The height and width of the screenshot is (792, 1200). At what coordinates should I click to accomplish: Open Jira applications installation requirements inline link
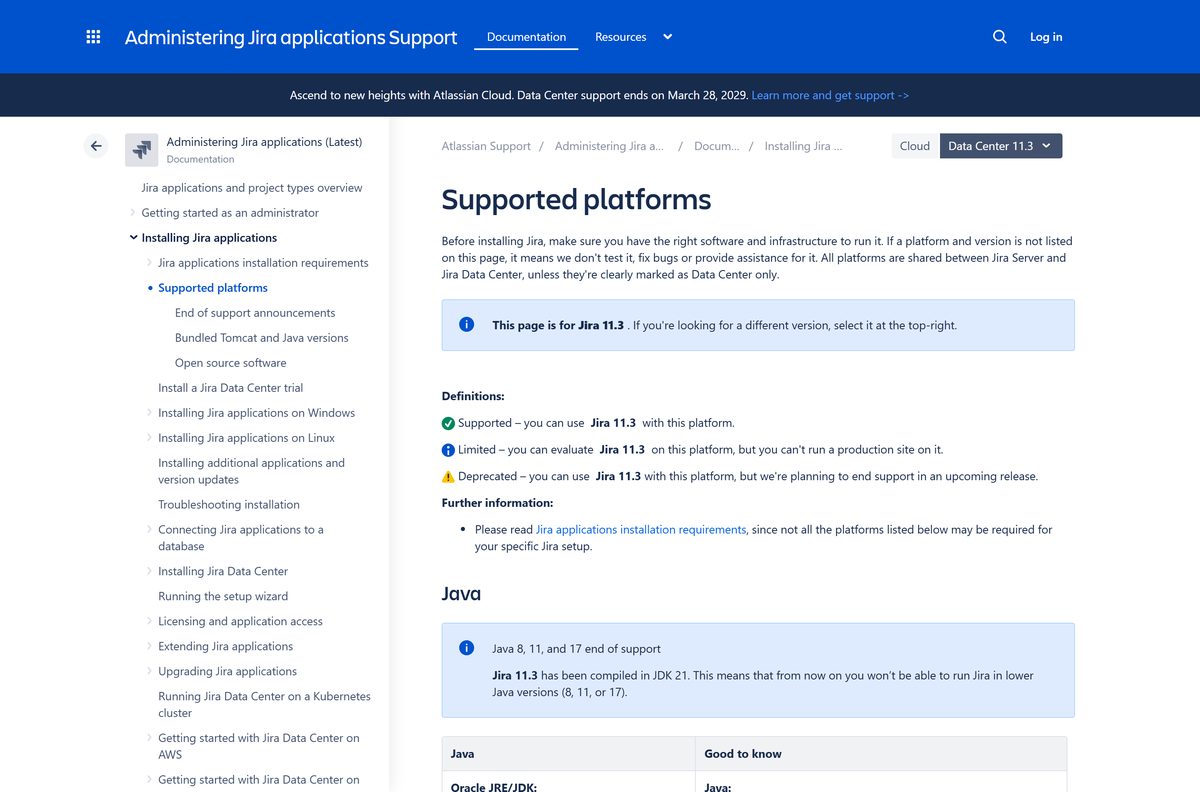click(x=641, y=530)
